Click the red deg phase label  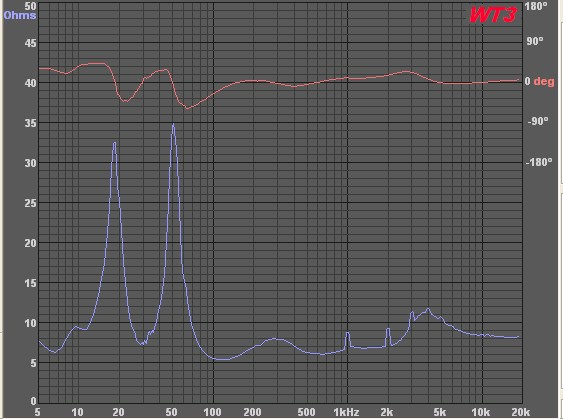[544, 82]
